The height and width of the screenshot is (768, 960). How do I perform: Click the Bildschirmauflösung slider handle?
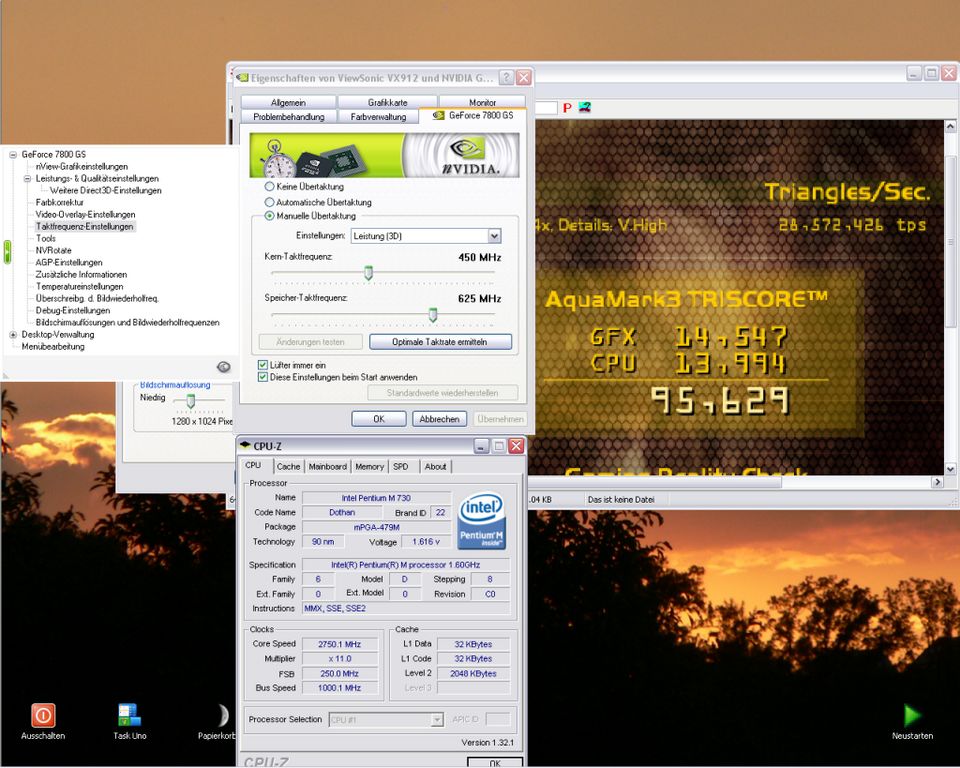click(190, 401)
